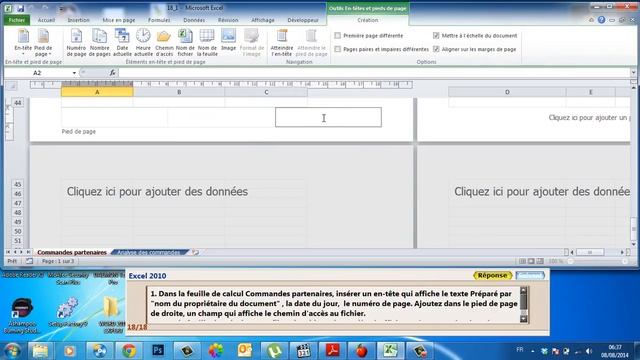Open Adobe Reader from the taskbar
Screen dimensions: 640x360
[332, 350]
